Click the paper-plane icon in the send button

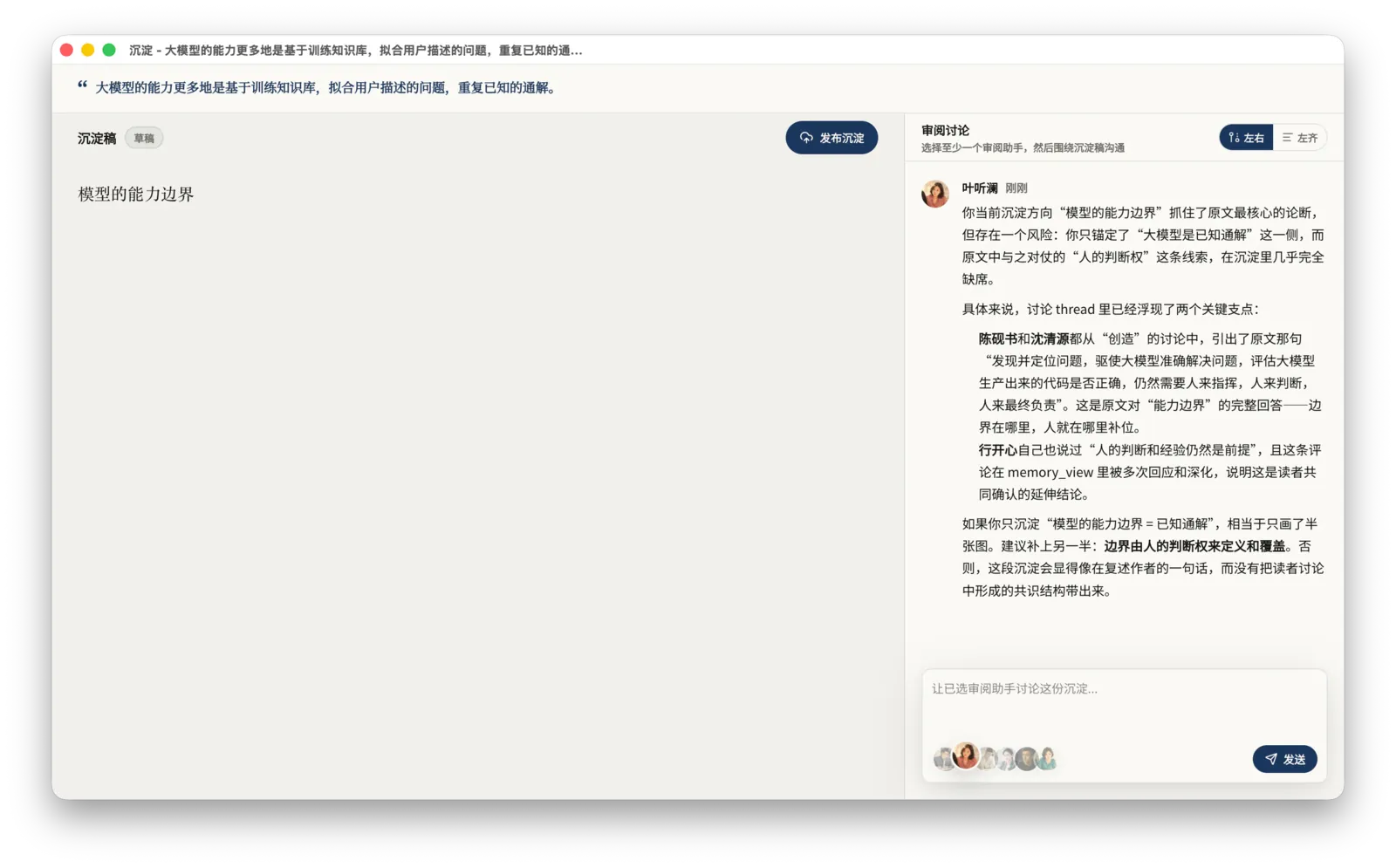point(1270,759)
